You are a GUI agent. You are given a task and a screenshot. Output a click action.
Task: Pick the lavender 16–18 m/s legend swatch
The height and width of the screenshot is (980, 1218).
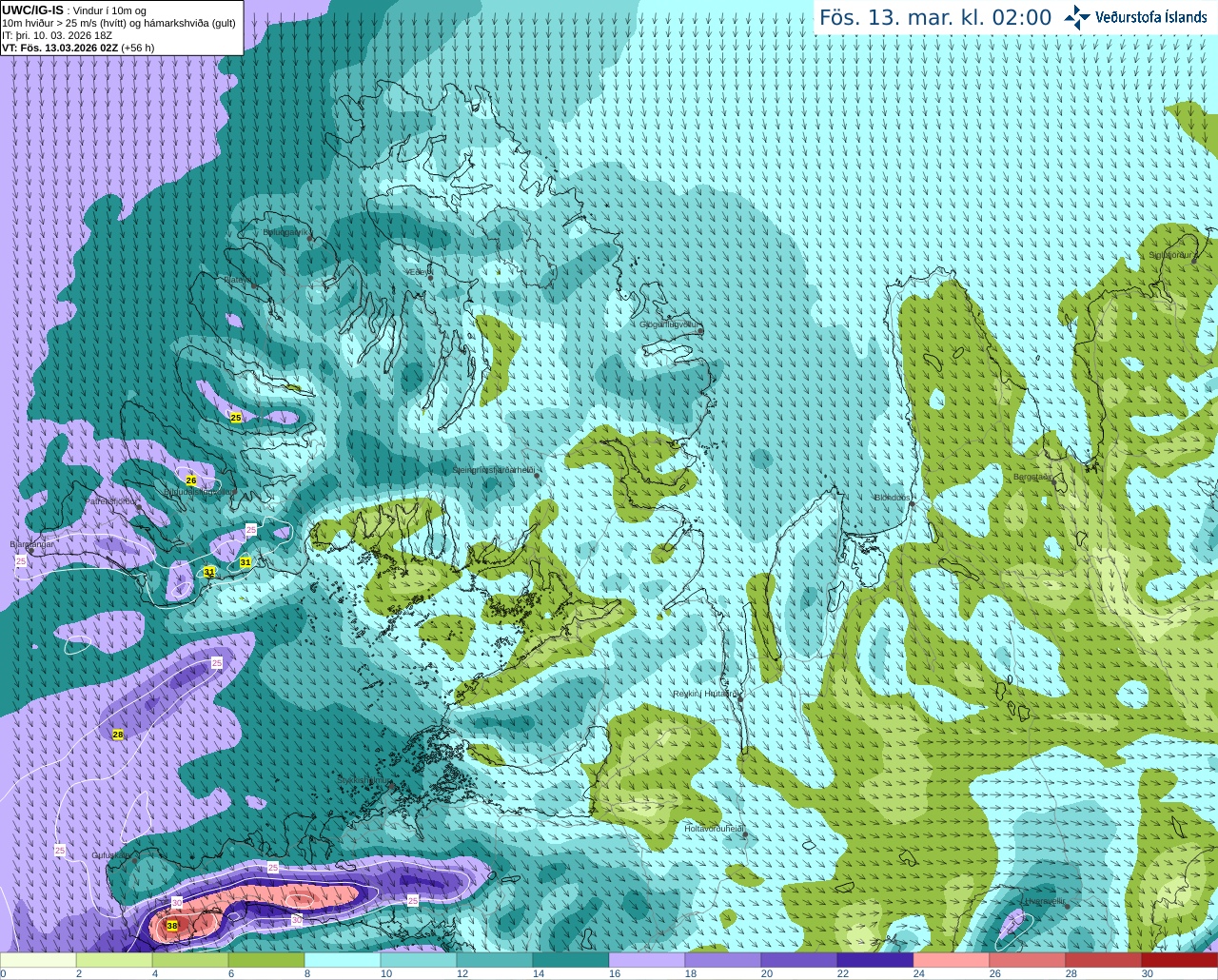(x=647, y=960)
